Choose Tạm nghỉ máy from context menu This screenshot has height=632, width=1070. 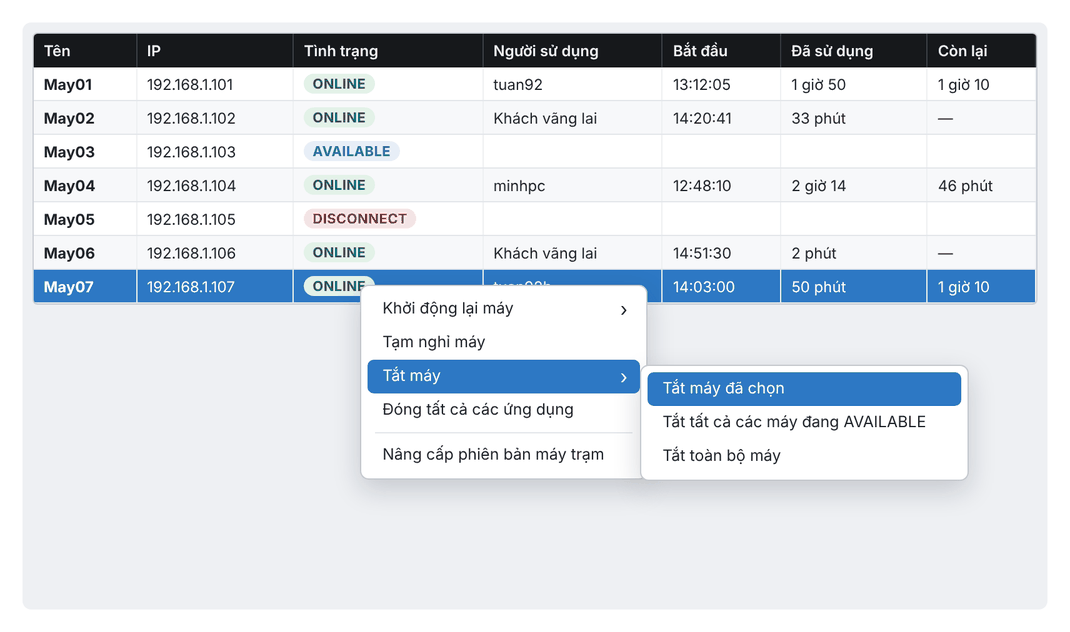coord(504,342)
